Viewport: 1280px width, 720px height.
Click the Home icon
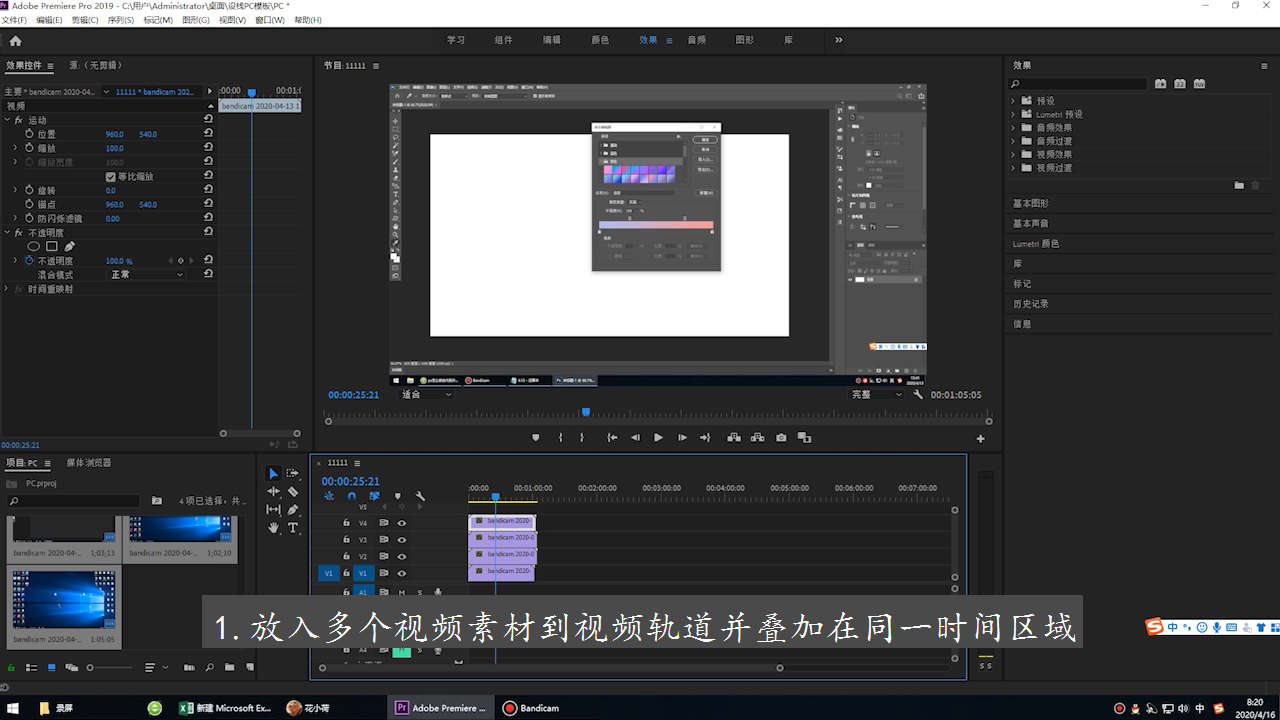pyautogui.click(x=15, y=41)
